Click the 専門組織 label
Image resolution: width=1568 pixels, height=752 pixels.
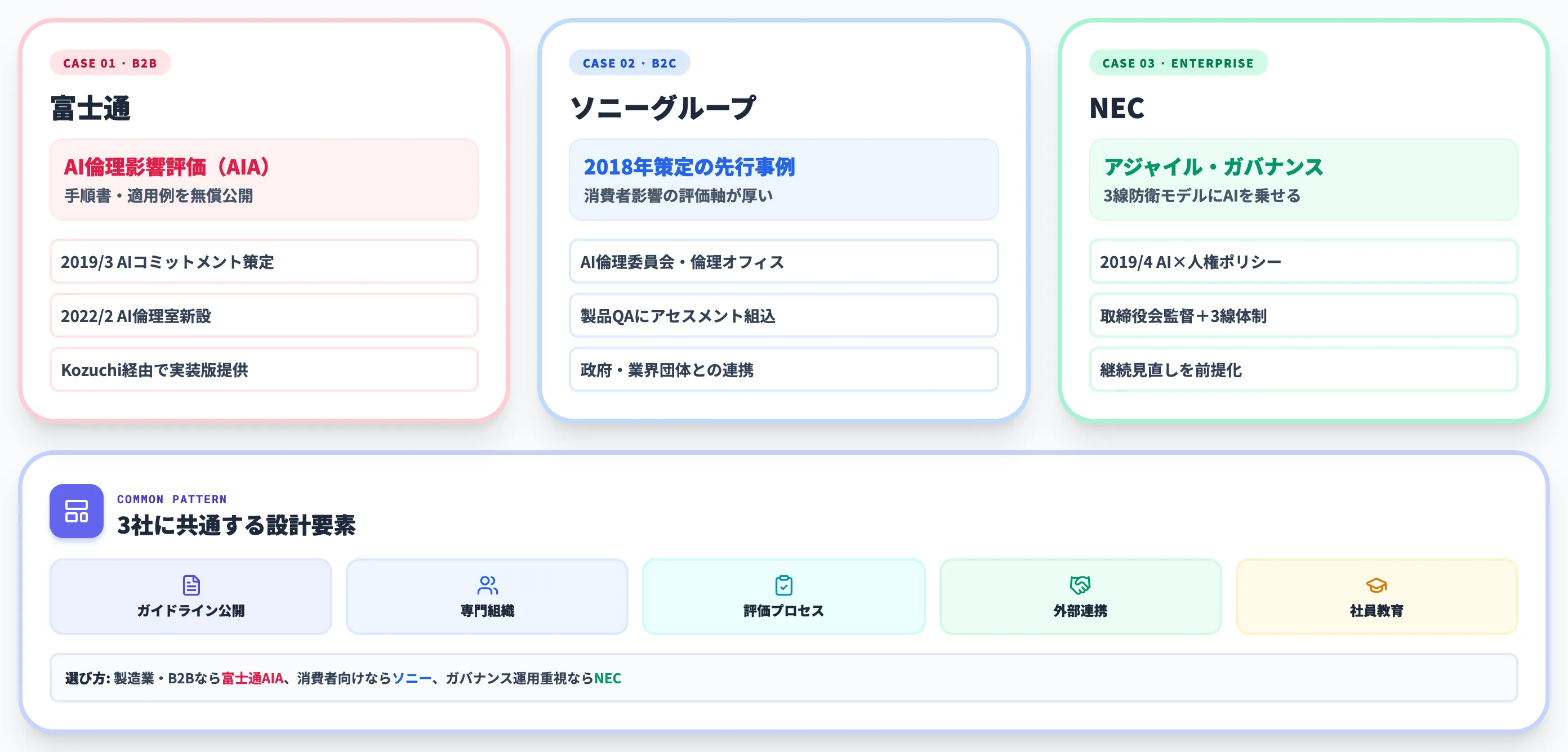[x=487, y=610]
